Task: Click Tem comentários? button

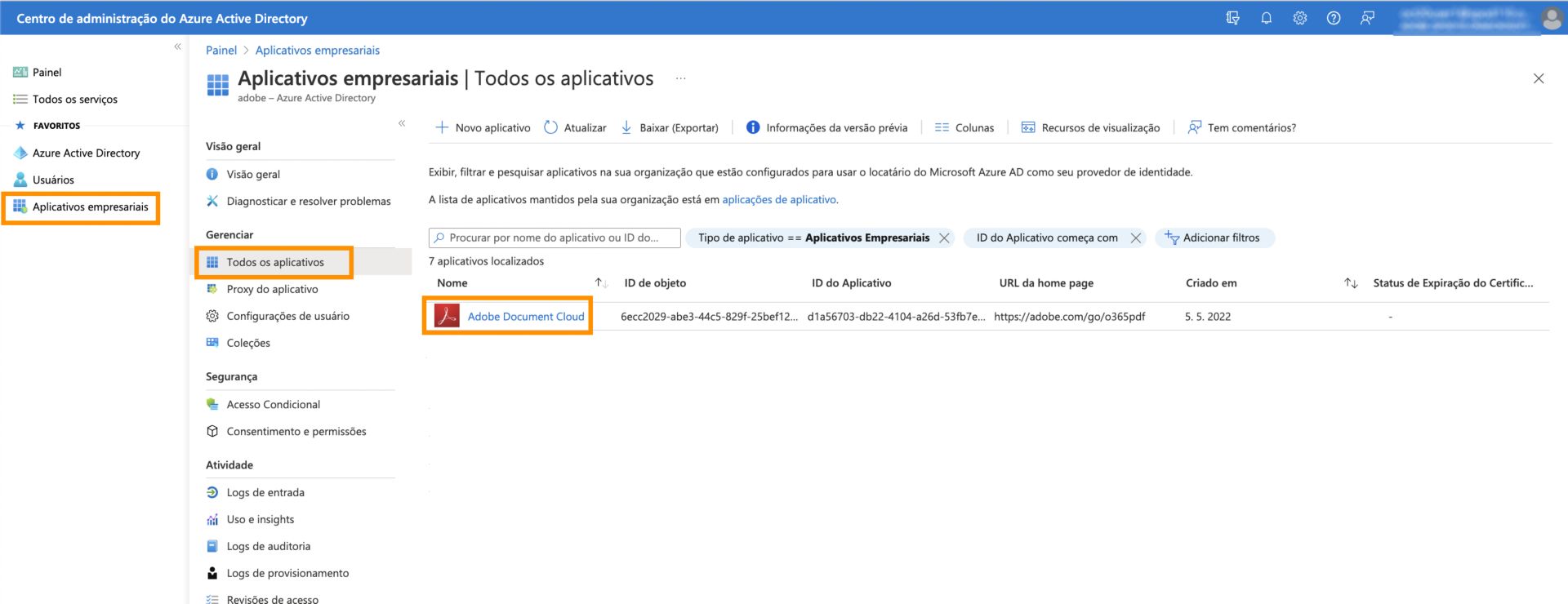Action: pyautogui.click(x=1241, y=127)
